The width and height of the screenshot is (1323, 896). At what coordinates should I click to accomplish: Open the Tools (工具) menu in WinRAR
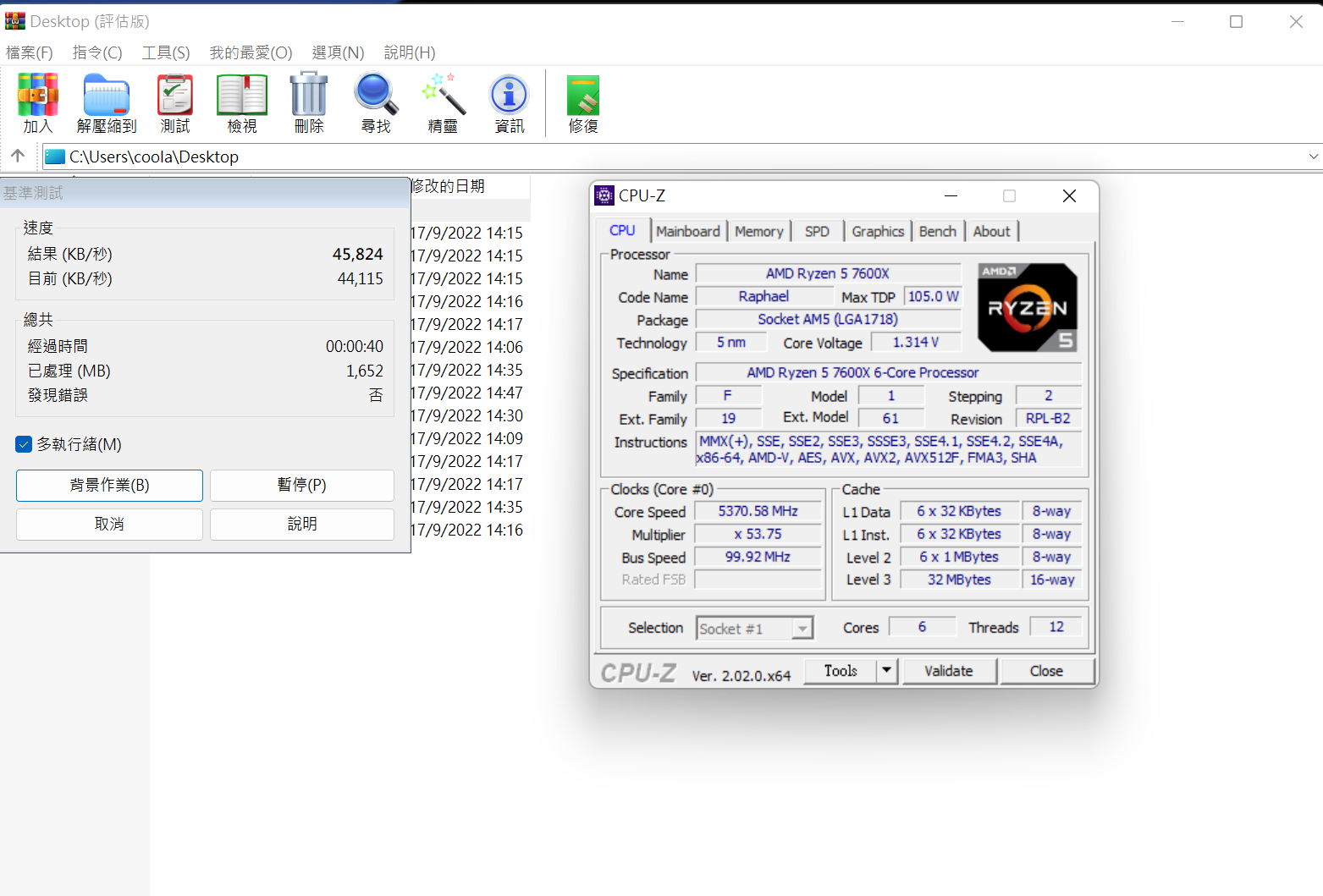pyautogui.click(x=166, y=52)
